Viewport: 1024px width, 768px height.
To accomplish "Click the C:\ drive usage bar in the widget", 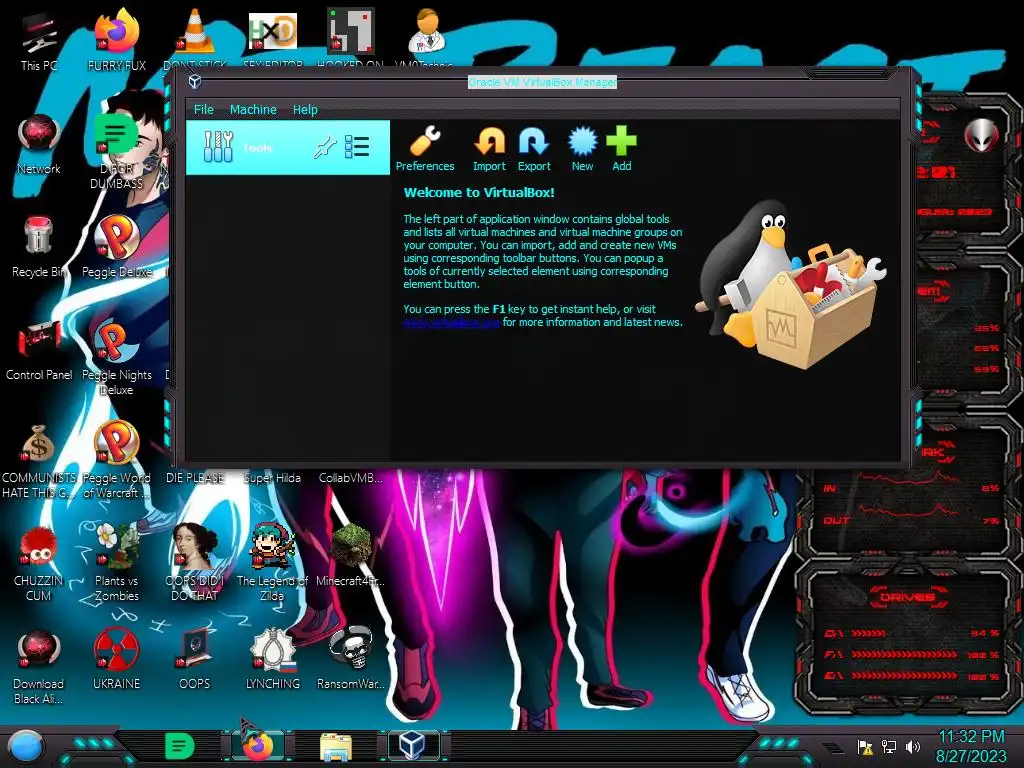I will (x=869, y=633).
